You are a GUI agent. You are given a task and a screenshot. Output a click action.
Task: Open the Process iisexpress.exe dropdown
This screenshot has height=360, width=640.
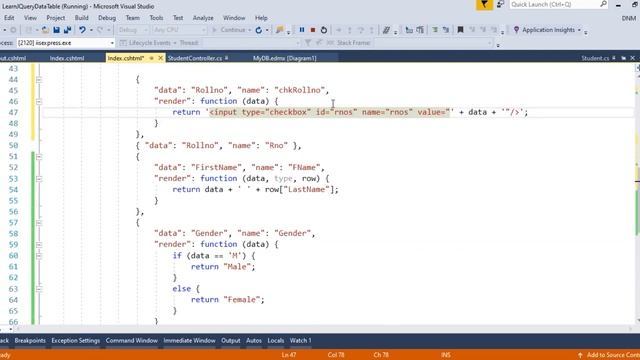tap(66, 43)
